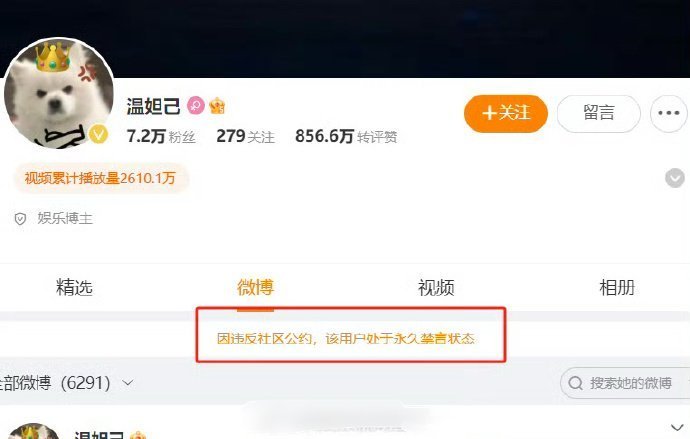Image resolution: width=690 pixels, height=439 pixels.
Task: Select the 微博 tab
Action: [x=256, y=288]
